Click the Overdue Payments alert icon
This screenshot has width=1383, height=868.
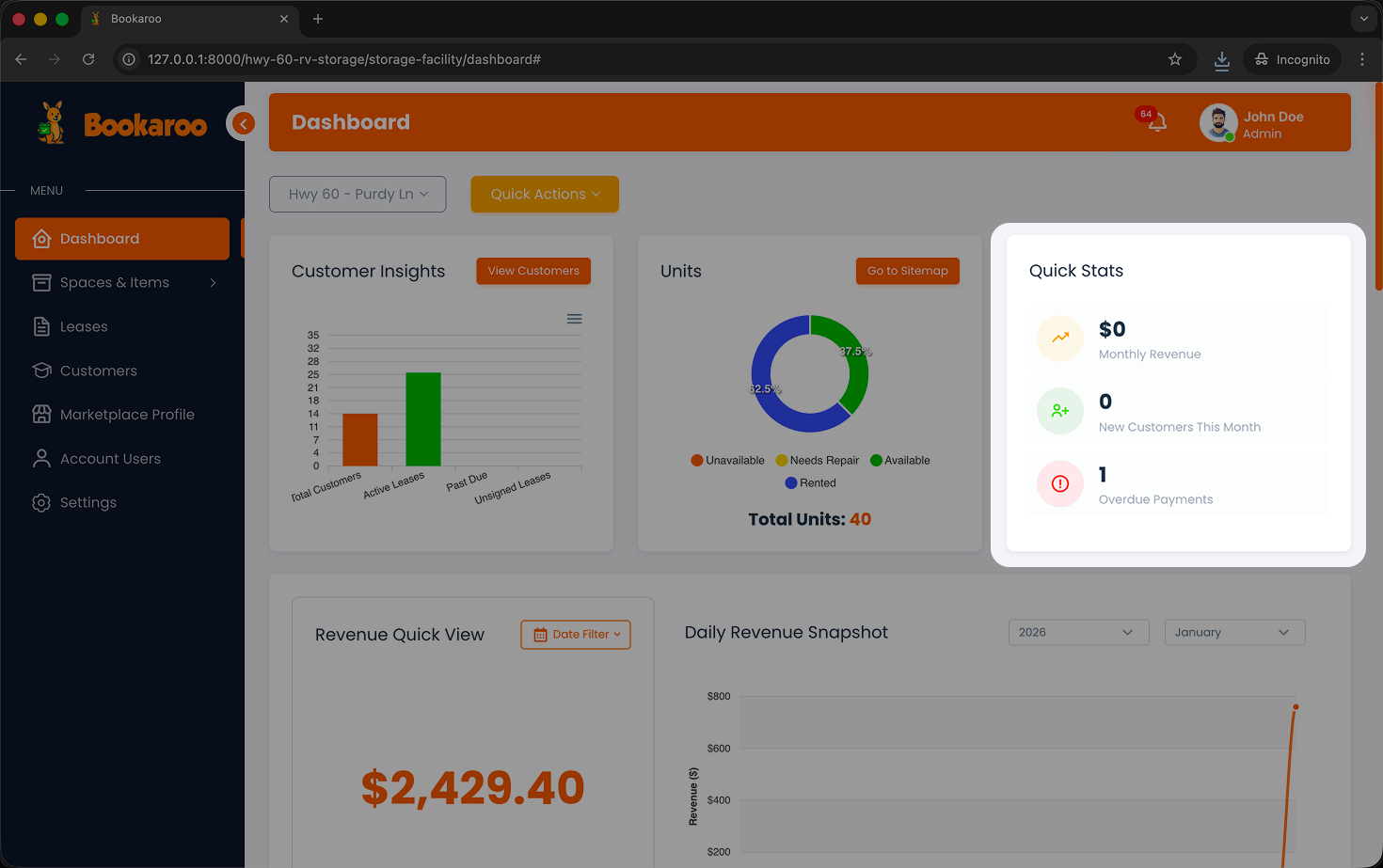coord(1060,483)
